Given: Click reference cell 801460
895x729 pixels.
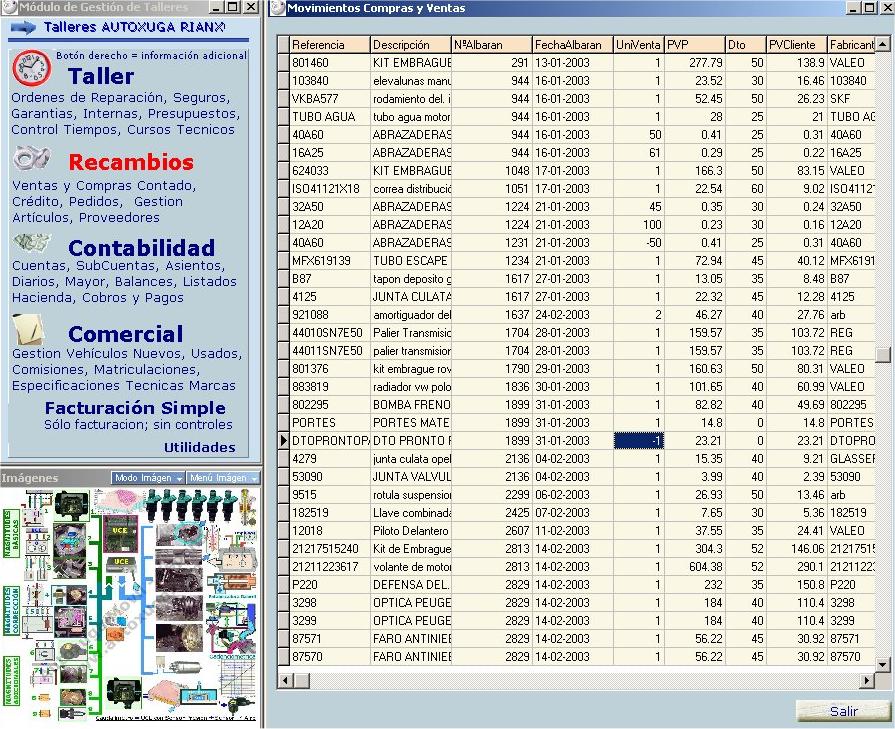Looking at the screenshot, I should pyautogui.click(x=330, y=63).
